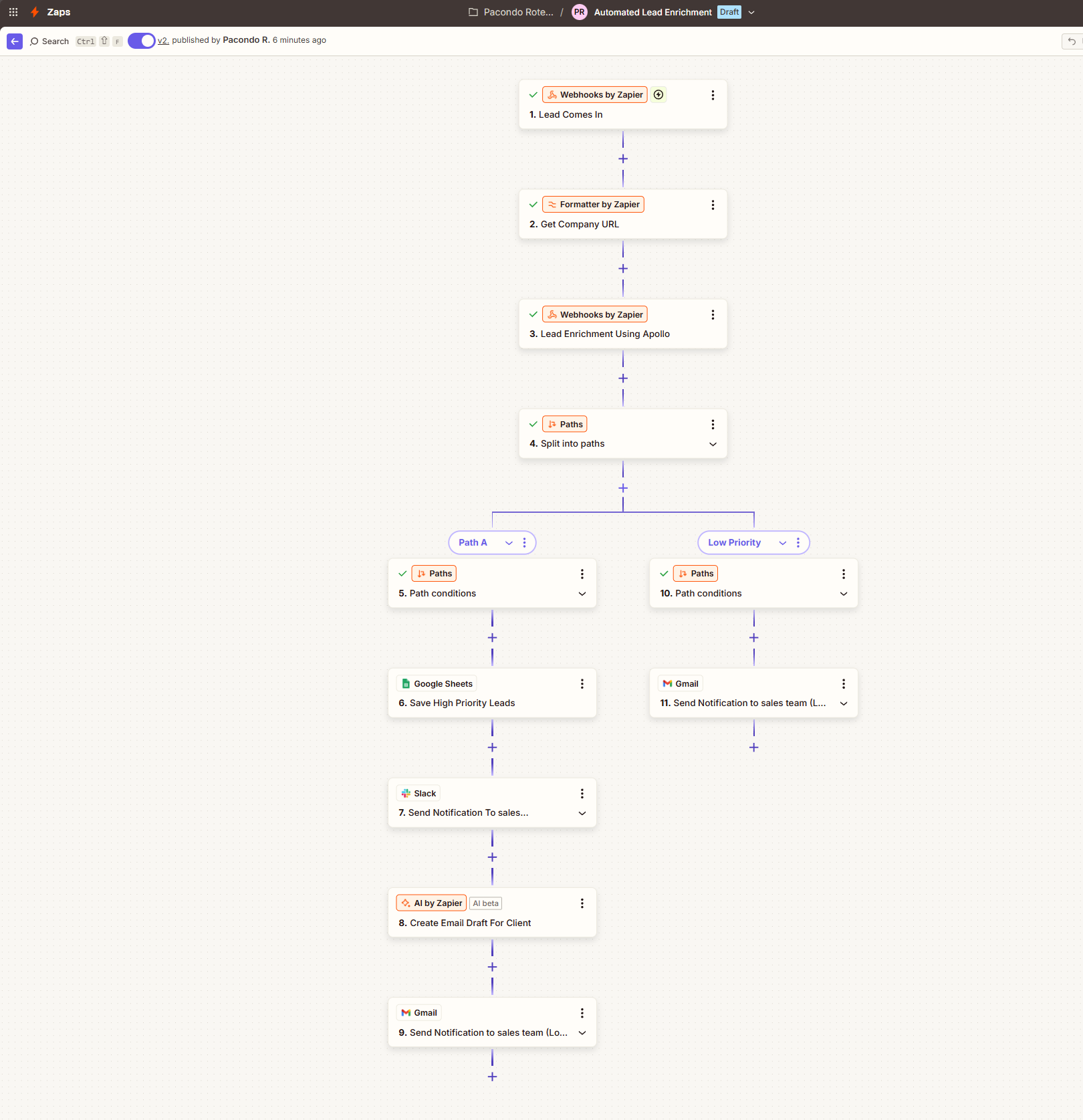Open three-dot menu for Save High Priority Leads

[x=582, y=683]
